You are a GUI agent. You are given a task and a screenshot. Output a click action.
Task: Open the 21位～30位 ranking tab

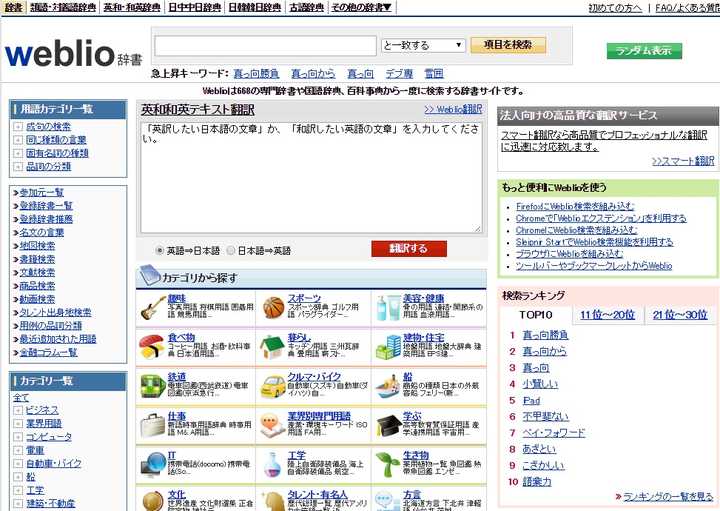[x=680, y=314]
